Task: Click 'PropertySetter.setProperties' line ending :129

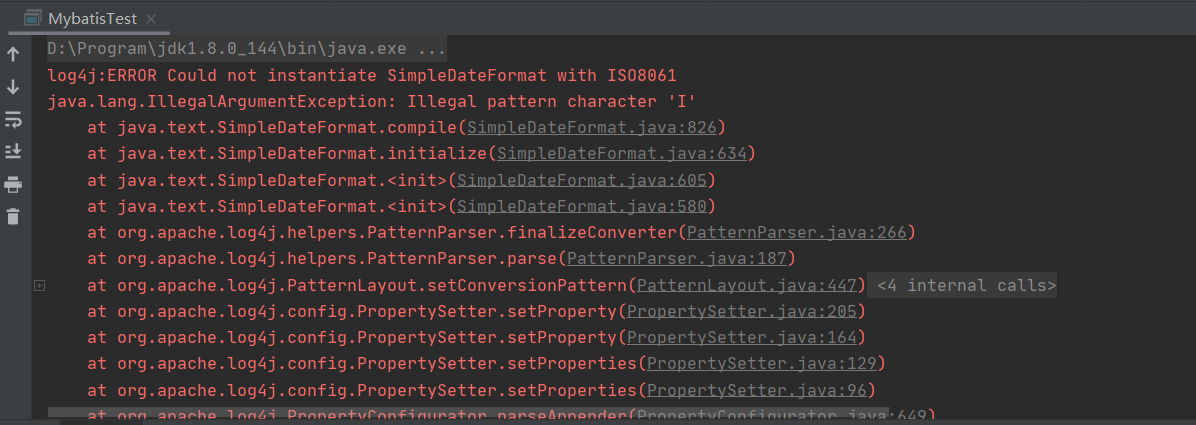Action: [x=487, y=364]
